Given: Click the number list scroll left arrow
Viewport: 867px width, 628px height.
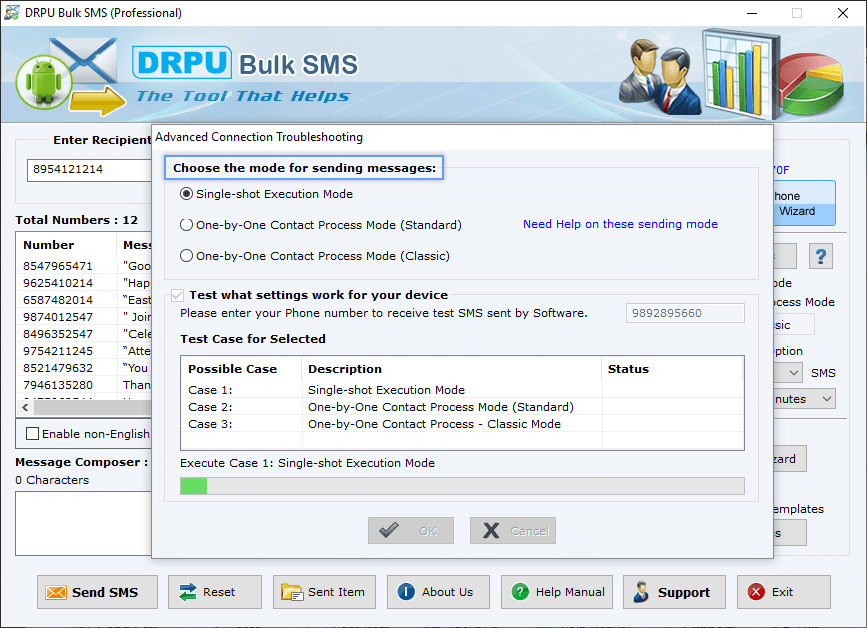Looking at the screenshot, I should coord(25,407).
